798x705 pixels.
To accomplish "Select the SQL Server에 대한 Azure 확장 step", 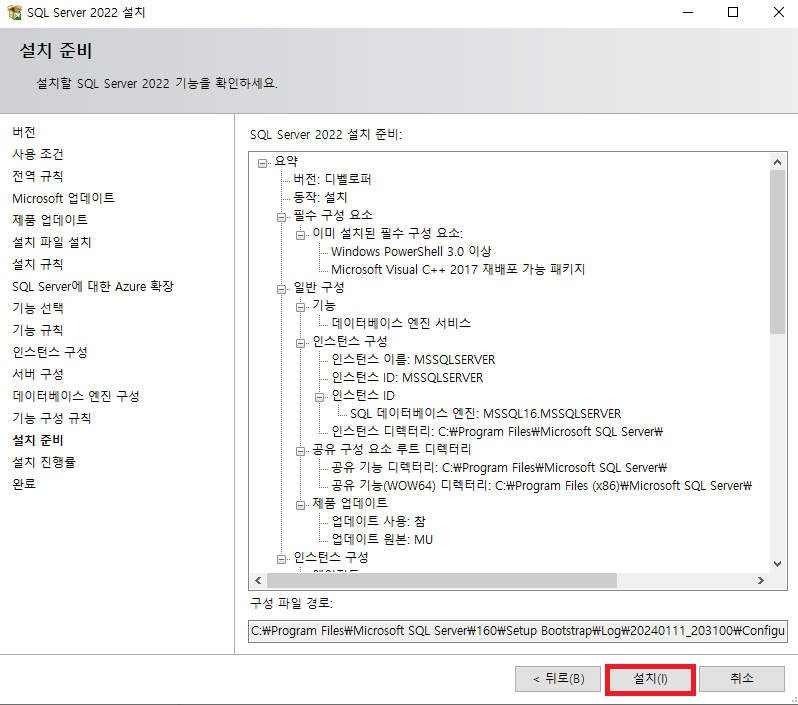I will (93, 286).
